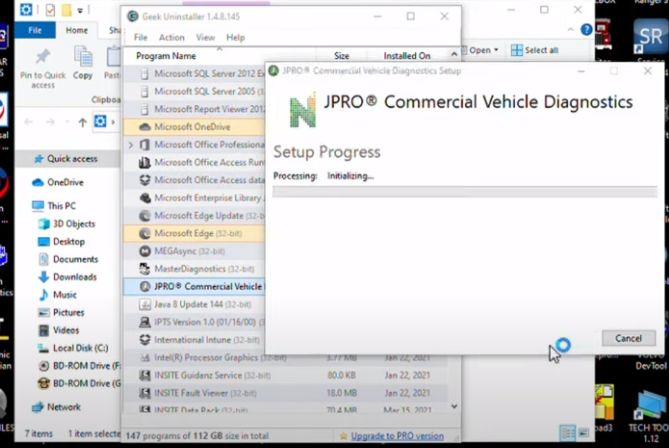Switch to Home ribbon tab in Explorer
669x448 pixels.
click(77, 30)
